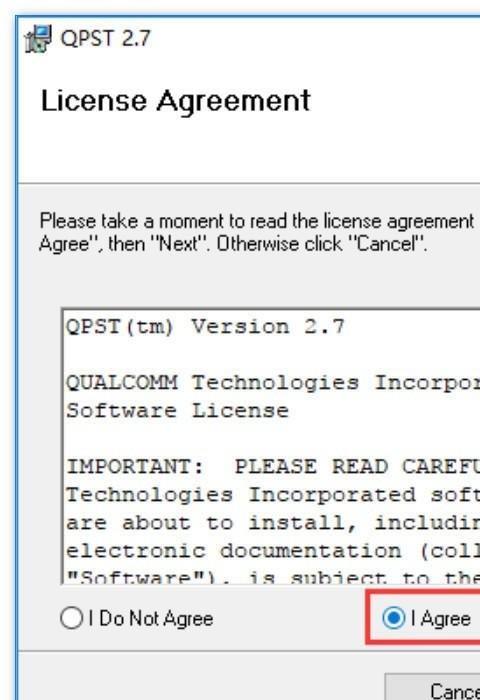The width and height of the screenshot is (480, 700).
Task: Click the QPST 2.7 window title text
Action: pos(105,38)
